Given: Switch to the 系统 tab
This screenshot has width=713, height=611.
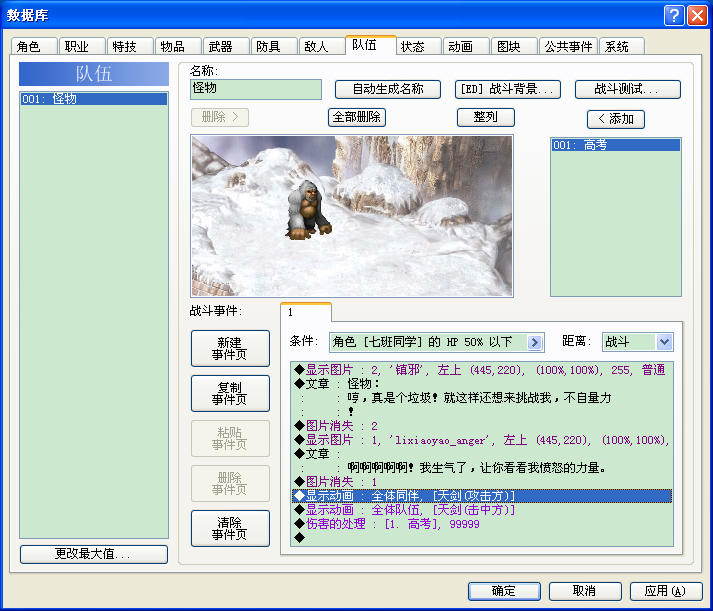Looking at the screenshot, I should [x=622, y=46].
